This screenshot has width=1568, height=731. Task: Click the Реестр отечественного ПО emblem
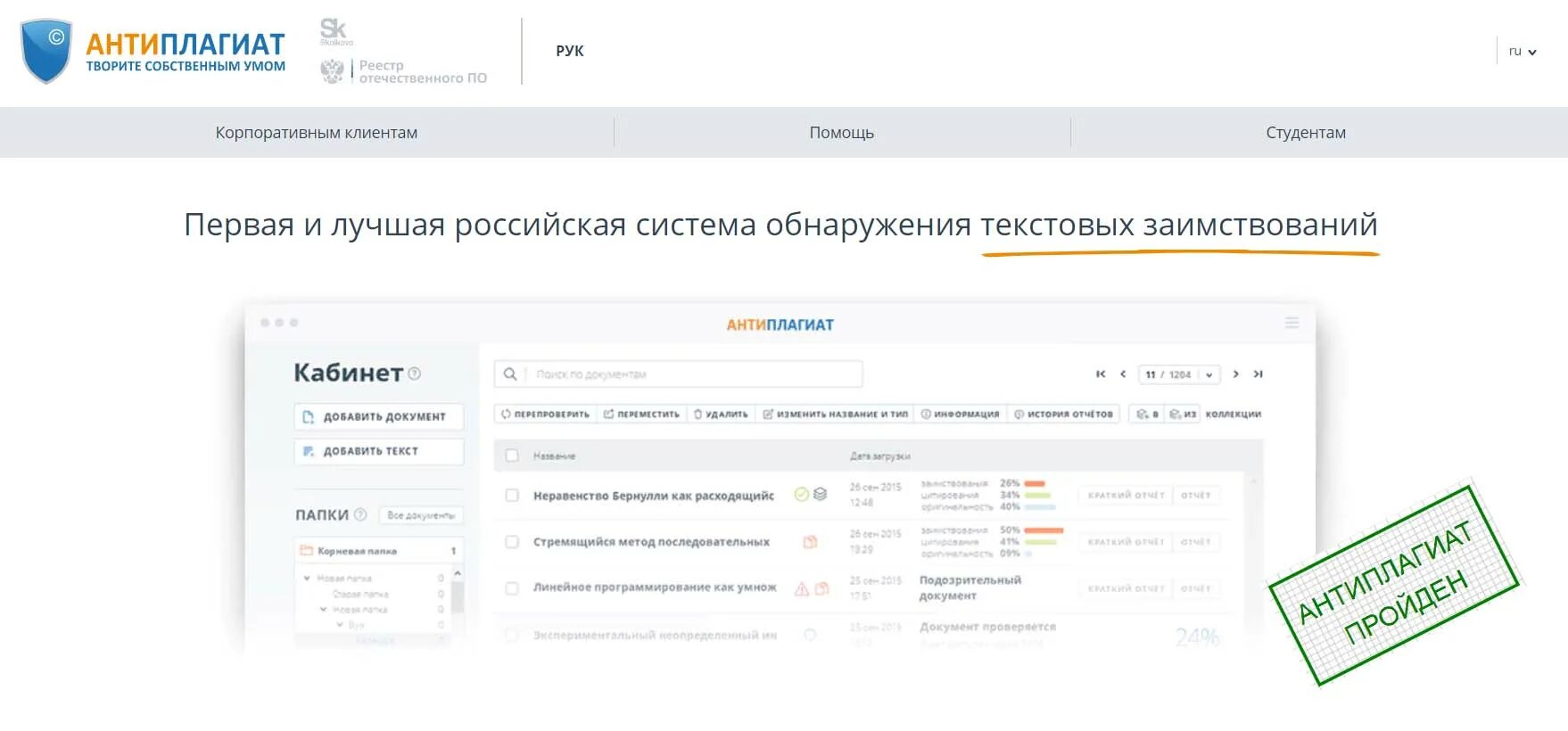(332, 71)
